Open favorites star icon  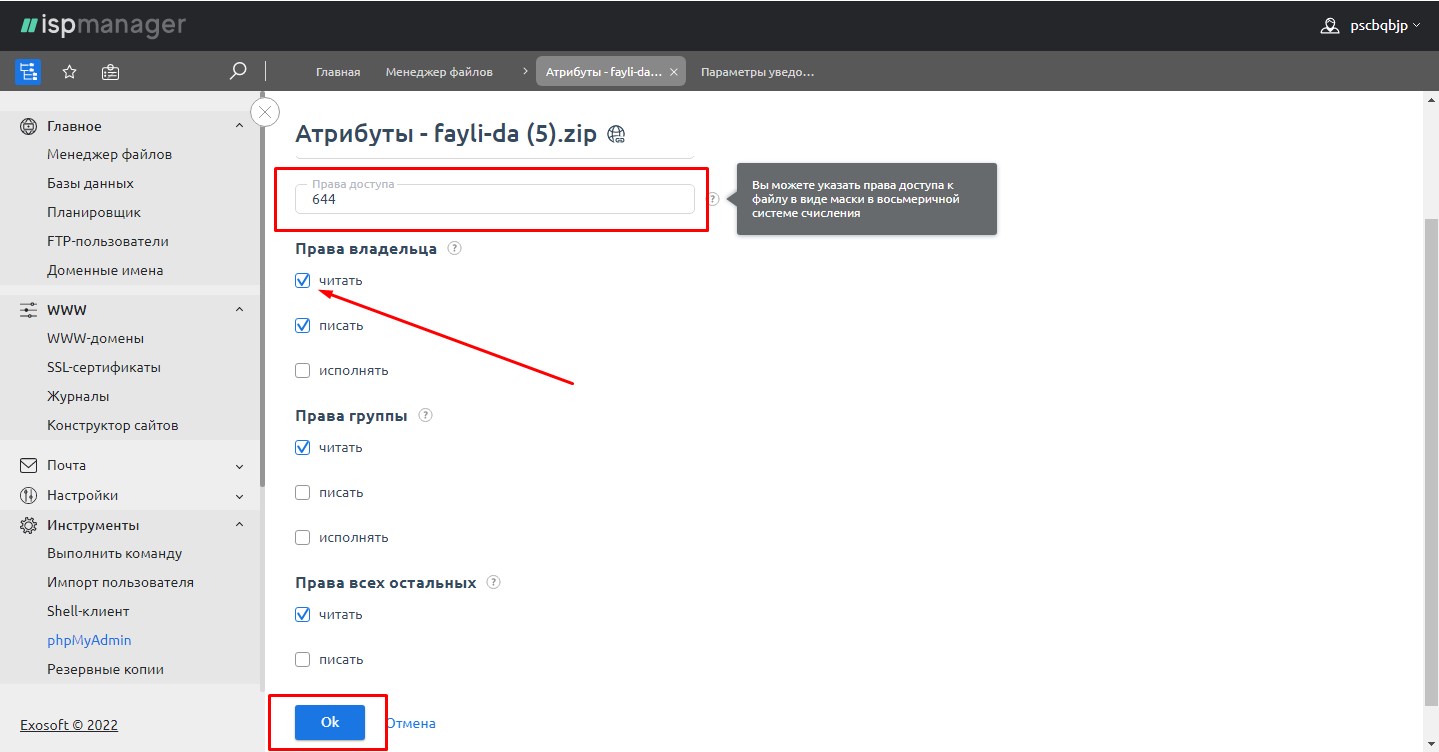pyautogui.click(x=70, y=72)
